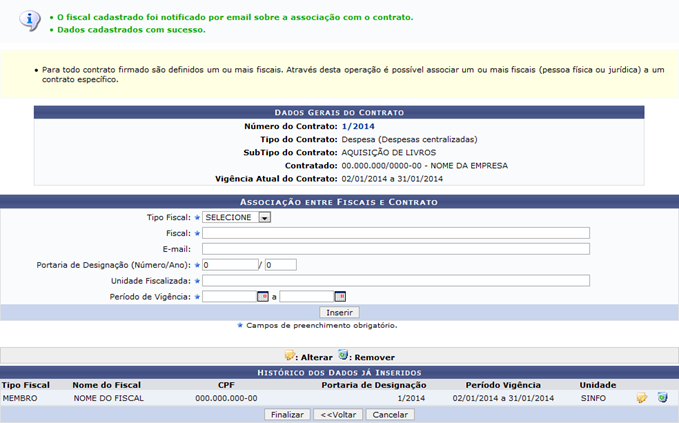This screenshot has height=423, width=679.
Task: Click the Portaria de Designação column header
Action: (x=374, y=385)
